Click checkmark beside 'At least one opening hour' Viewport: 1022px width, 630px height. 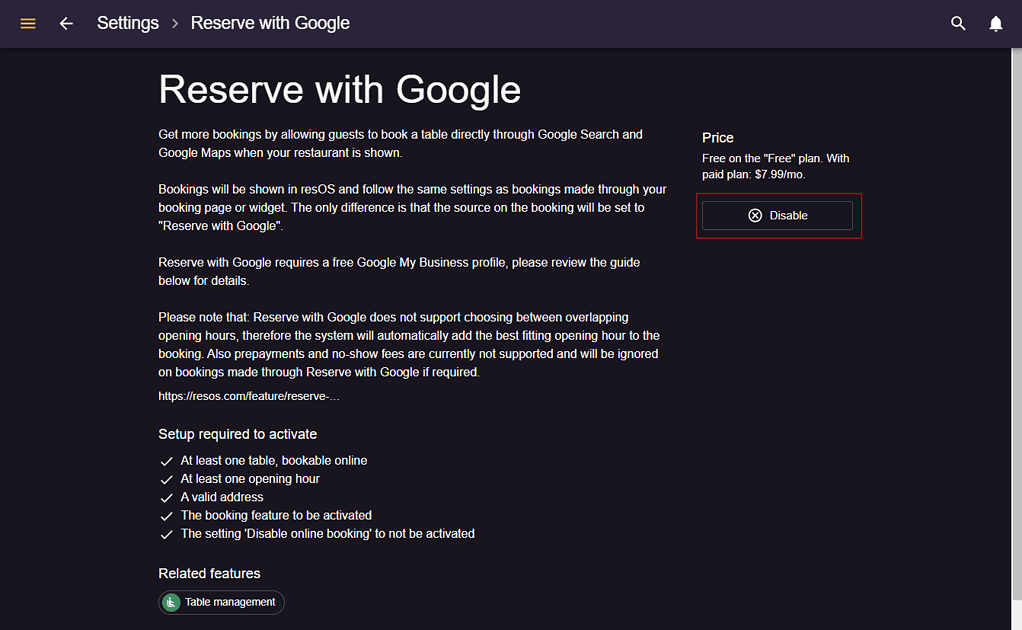tap(166, 480)
